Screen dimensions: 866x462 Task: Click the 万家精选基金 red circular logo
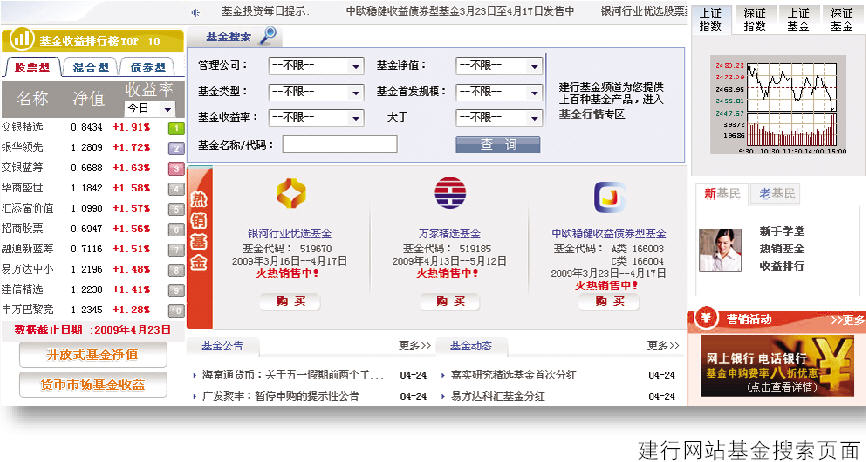tap(449, 192)
